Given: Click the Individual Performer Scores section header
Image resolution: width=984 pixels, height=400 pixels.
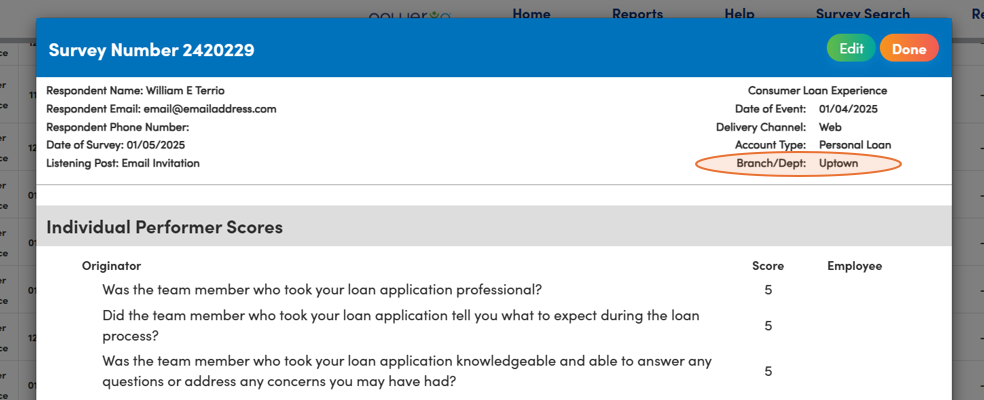Looking at the screenshot, I should click(164, 227).
